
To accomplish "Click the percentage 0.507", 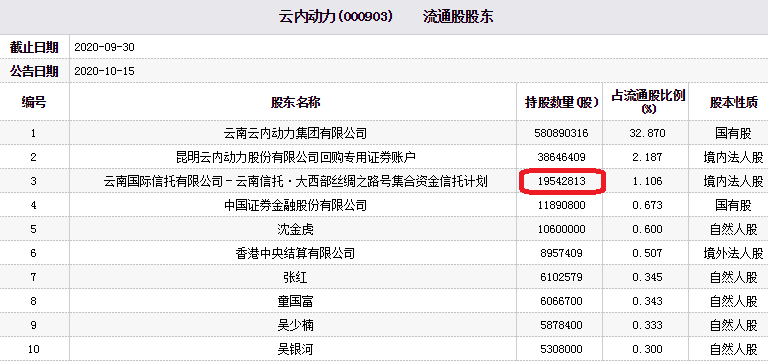I will (648, 253).
